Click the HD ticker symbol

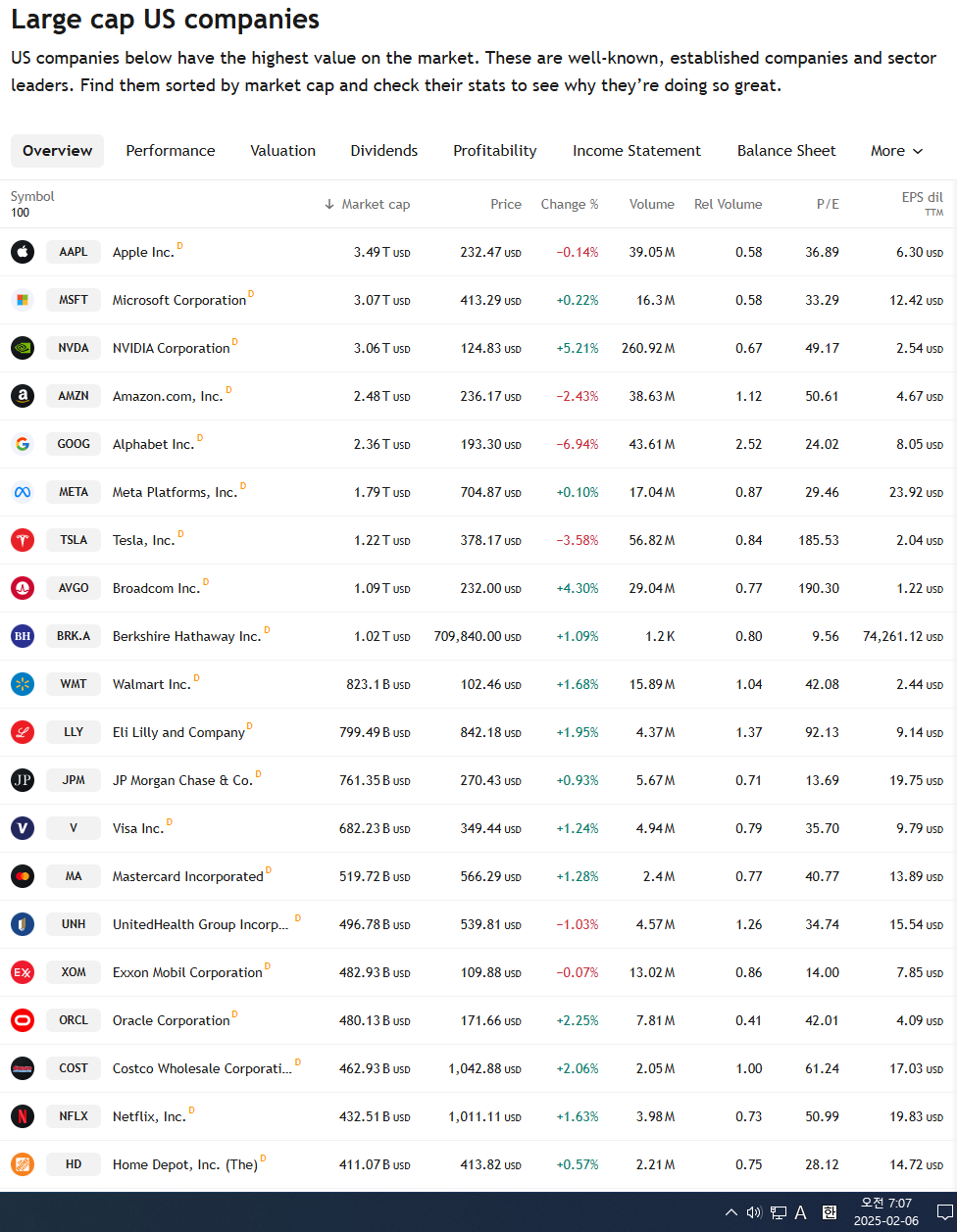74,1164
